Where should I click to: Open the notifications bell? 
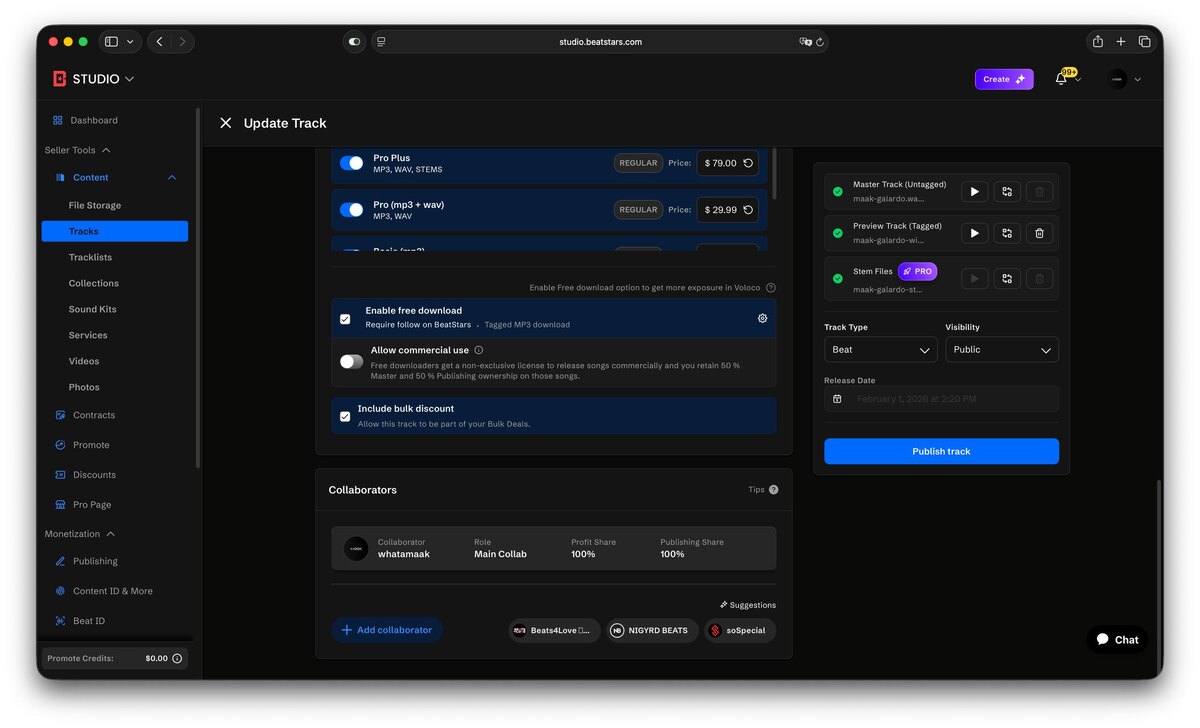1061,79
